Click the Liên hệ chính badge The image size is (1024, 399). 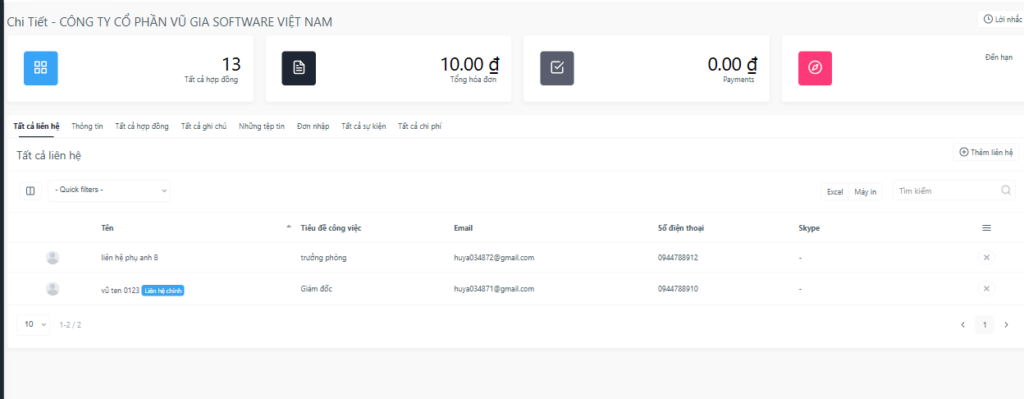[163, 291]
